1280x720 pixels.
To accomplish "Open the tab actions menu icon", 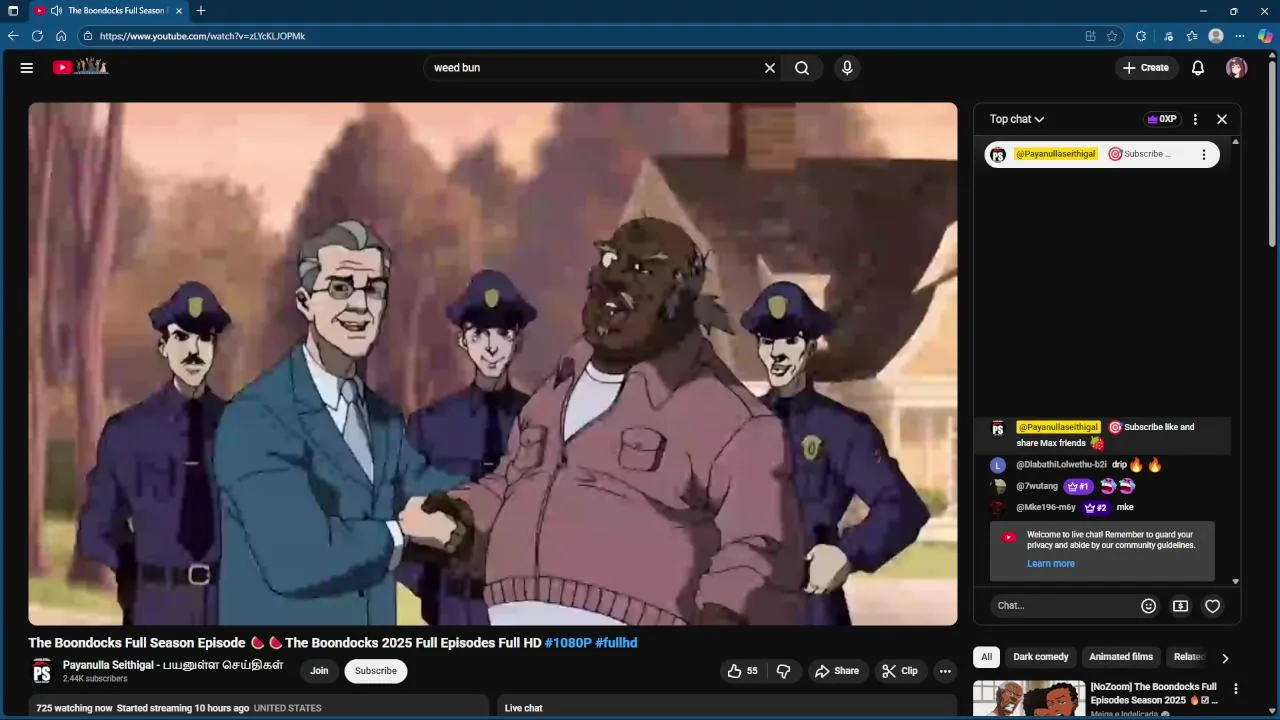I will tap(13, 11).
